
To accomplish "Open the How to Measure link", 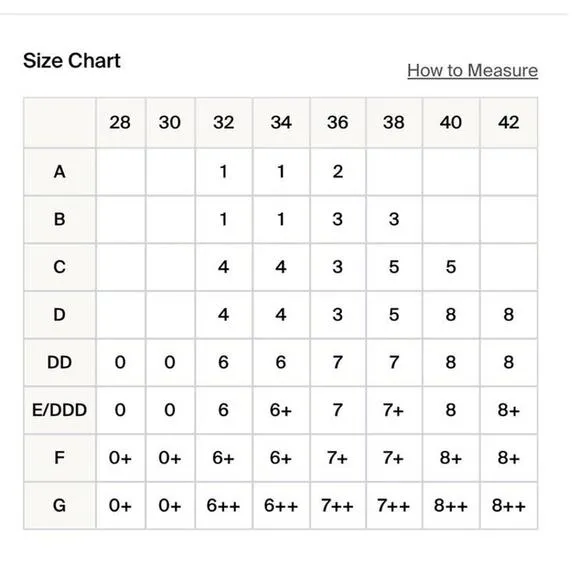I will point(472,70).
